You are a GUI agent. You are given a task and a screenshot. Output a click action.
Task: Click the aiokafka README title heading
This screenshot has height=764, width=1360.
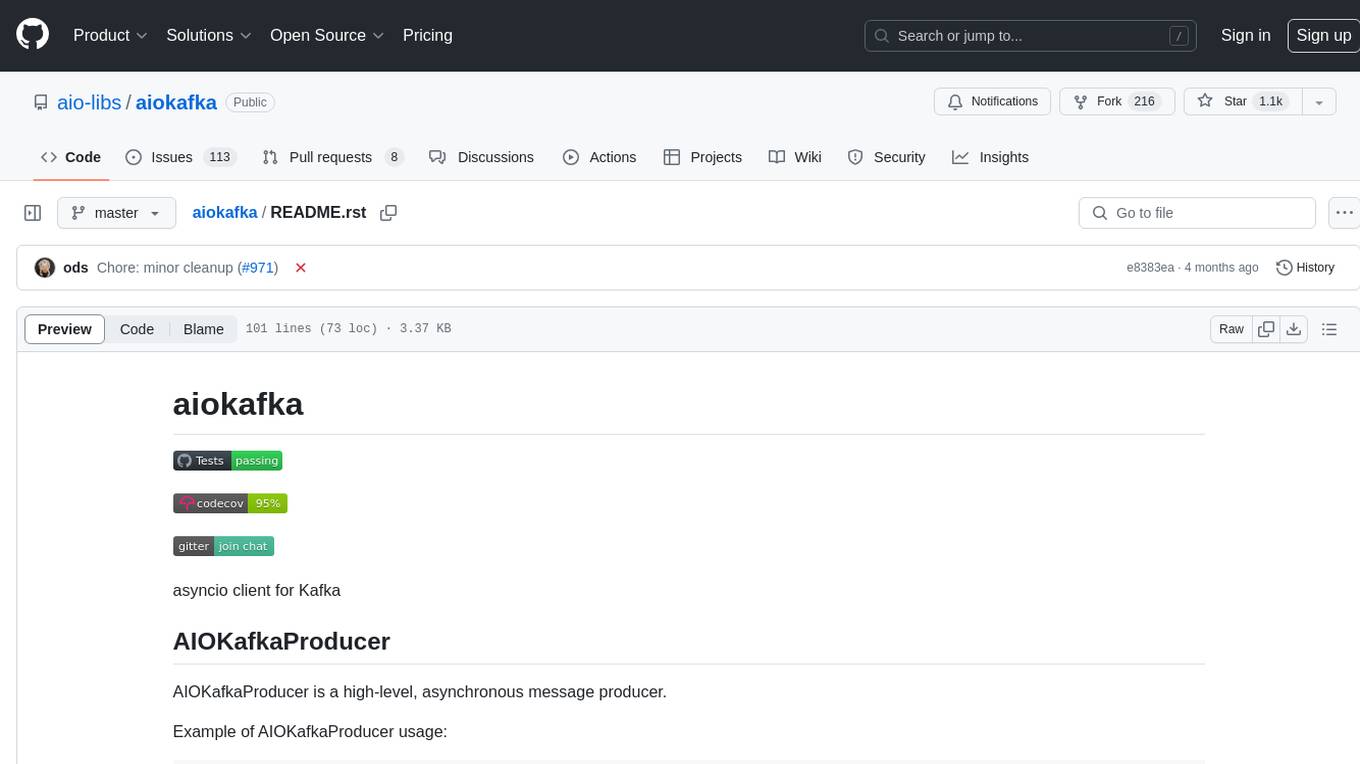point(238,404)
